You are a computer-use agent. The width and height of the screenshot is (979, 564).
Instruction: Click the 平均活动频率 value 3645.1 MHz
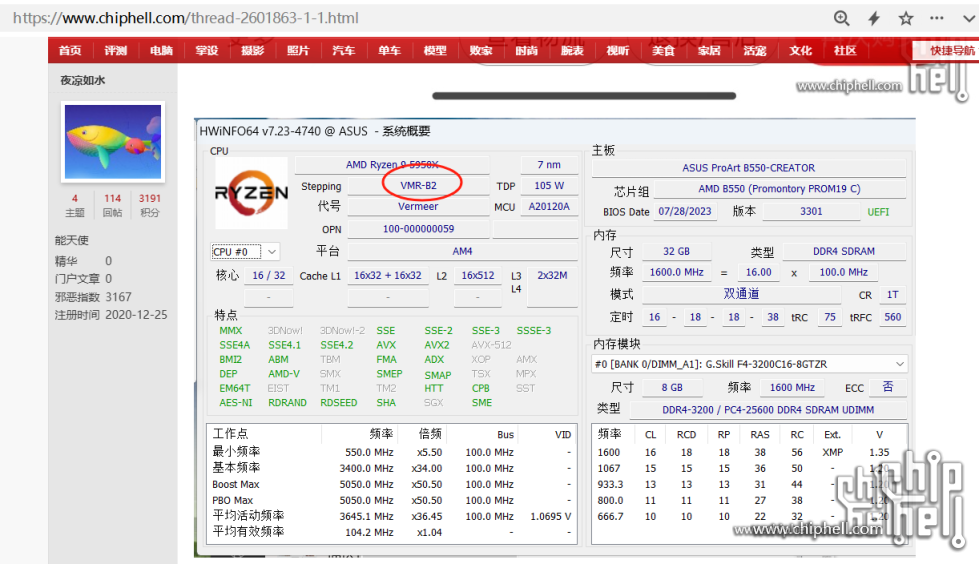(x=367, y=517)
